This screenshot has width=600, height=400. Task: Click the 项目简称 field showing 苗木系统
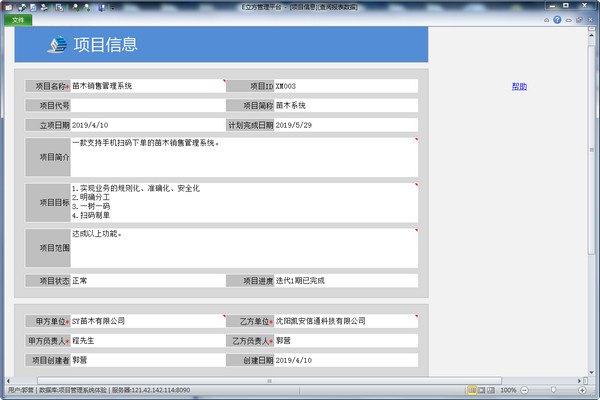tap(346, 105)
